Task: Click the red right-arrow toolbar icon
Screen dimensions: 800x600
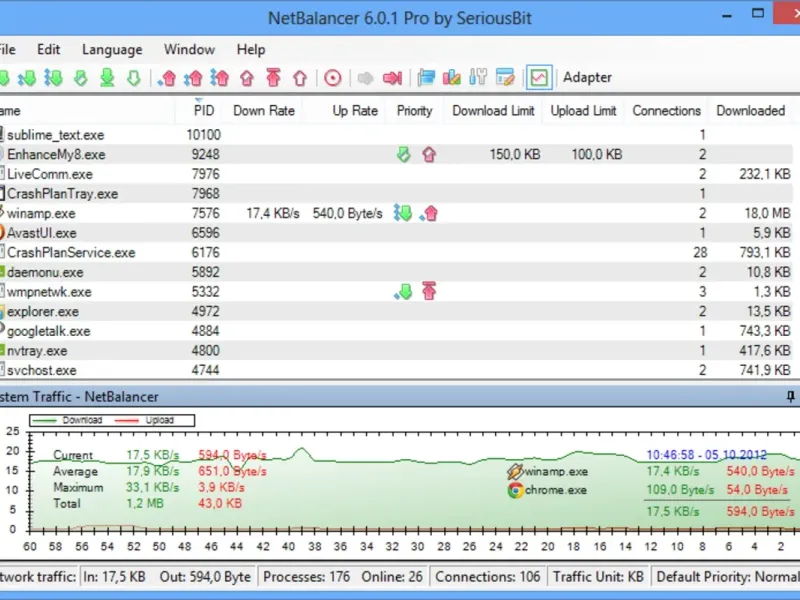Action: pos(392,77)
